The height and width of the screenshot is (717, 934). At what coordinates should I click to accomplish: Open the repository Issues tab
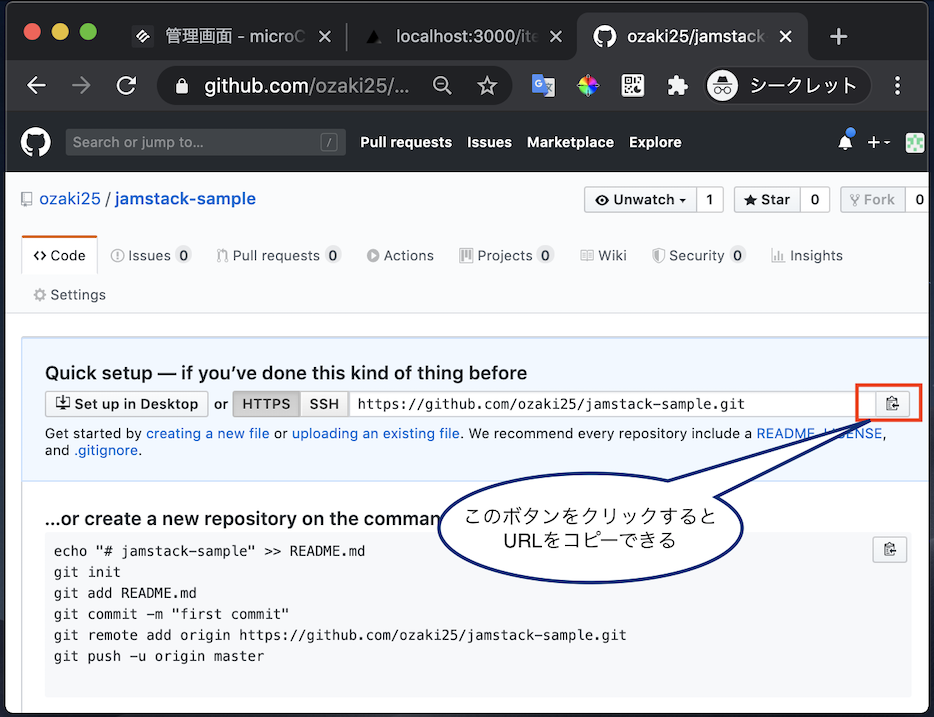point(150,255)
